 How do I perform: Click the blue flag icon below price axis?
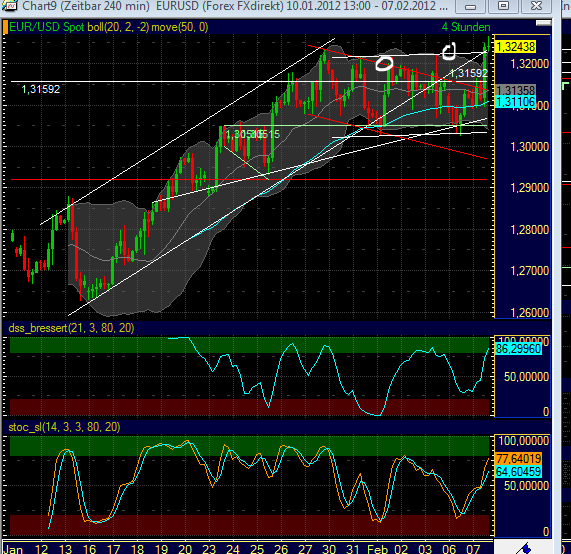pos(525,549)
